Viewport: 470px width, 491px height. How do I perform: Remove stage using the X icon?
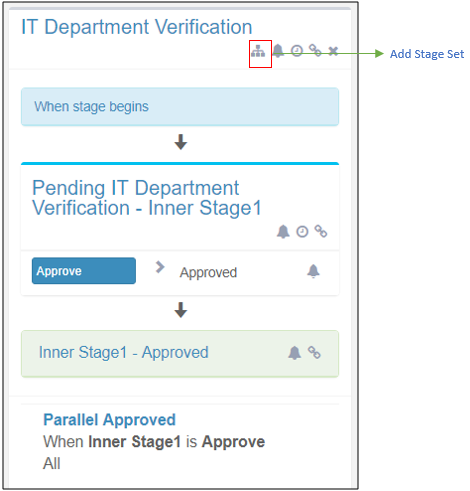(x=333, y=51)
